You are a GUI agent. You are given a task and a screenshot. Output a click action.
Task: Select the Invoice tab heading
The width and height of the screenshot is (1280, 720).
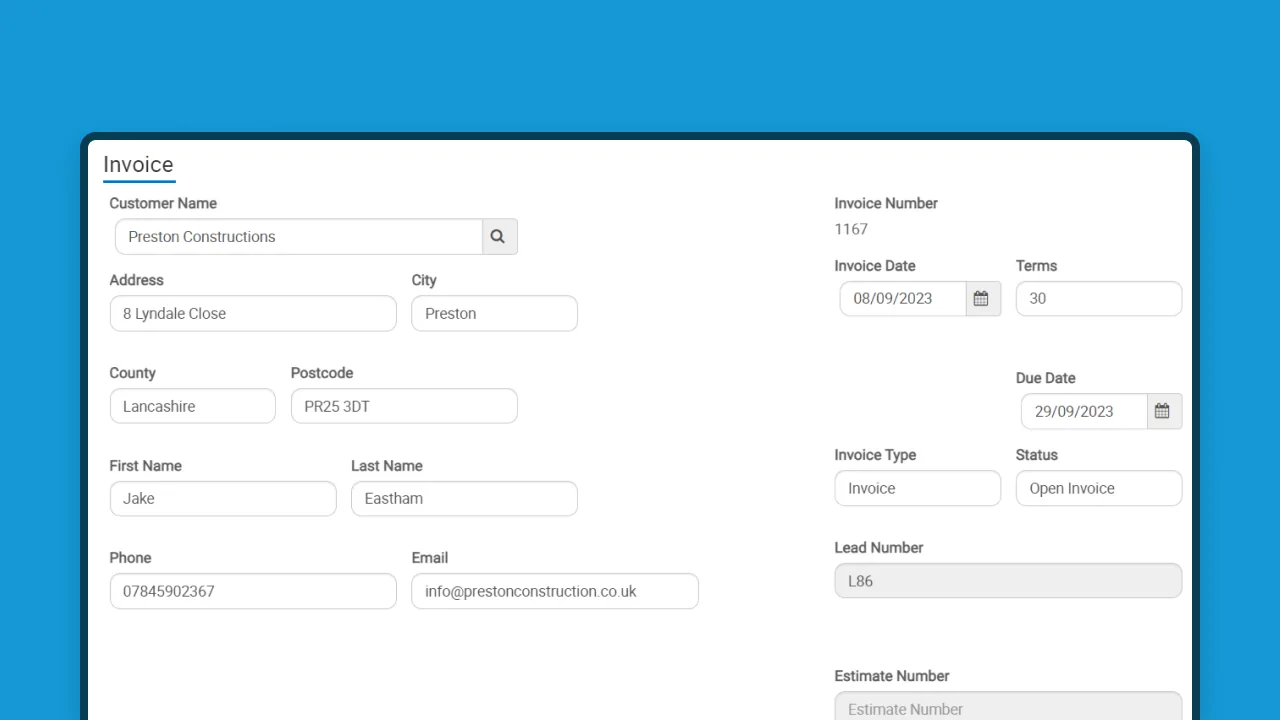click(138, 165)
